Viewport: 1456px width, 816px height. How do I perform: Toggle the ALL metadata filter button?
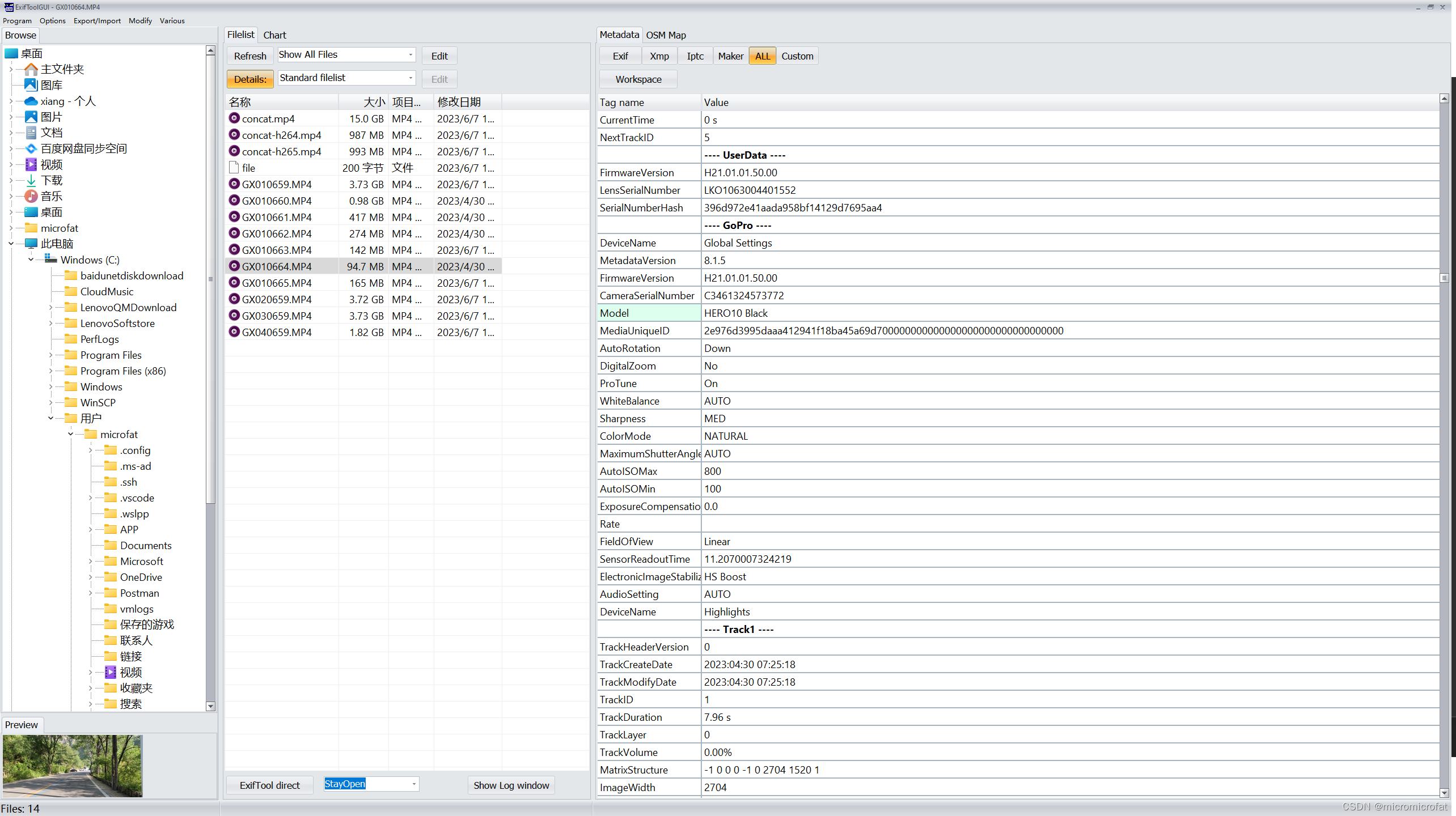coord(762,56)
